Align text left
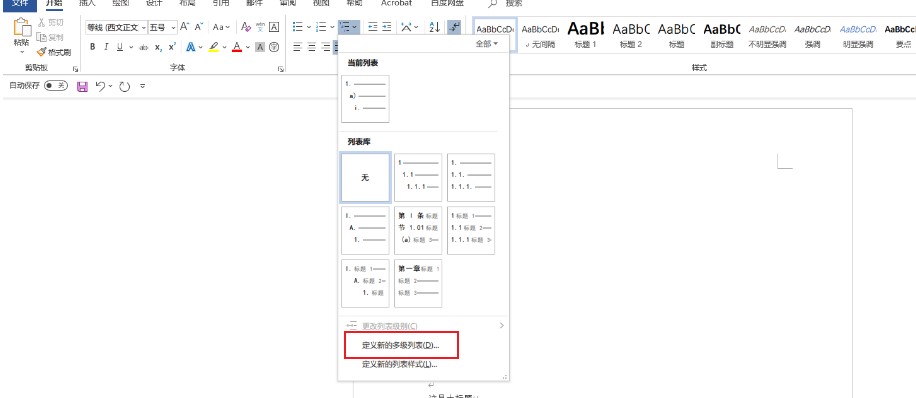The width and height of the screenshot is (916, 398). pos(297,47)
